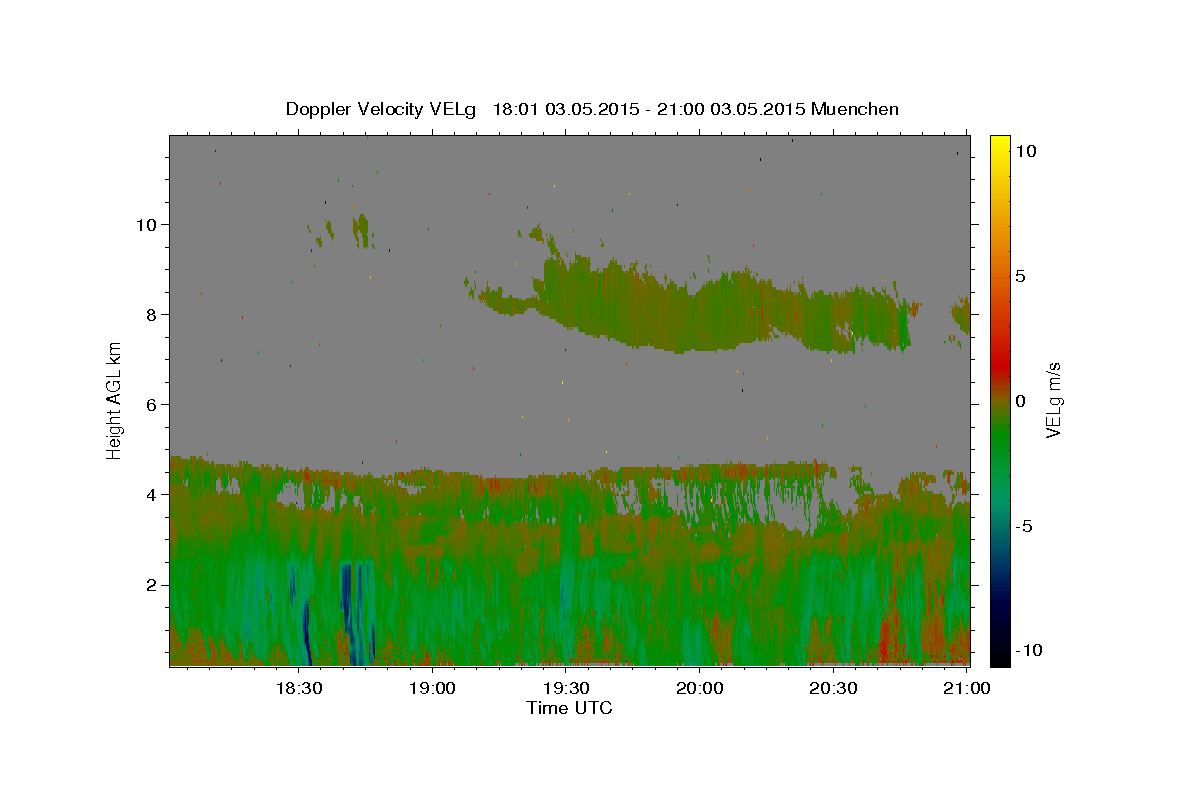Click the height axis label 4

(x=151, y=494)
